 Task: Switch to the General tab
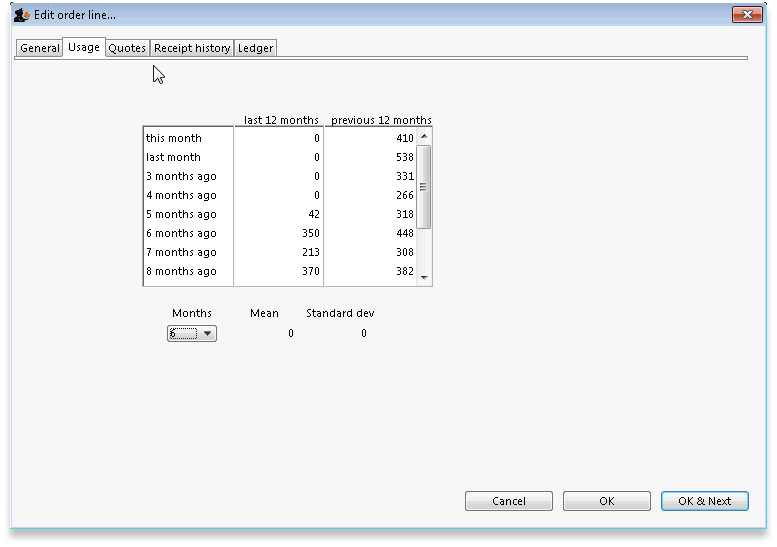click(40, 48)
